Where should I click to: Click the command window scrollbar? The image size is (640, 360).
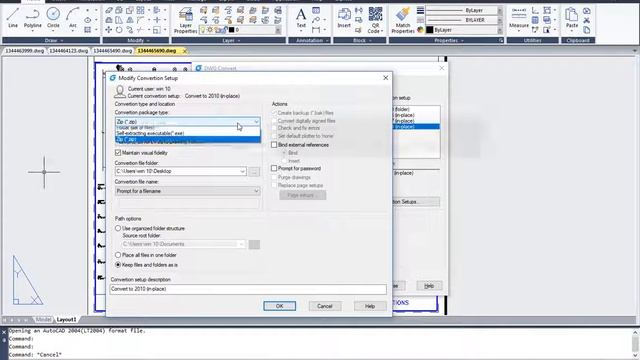tap(635, 343)
